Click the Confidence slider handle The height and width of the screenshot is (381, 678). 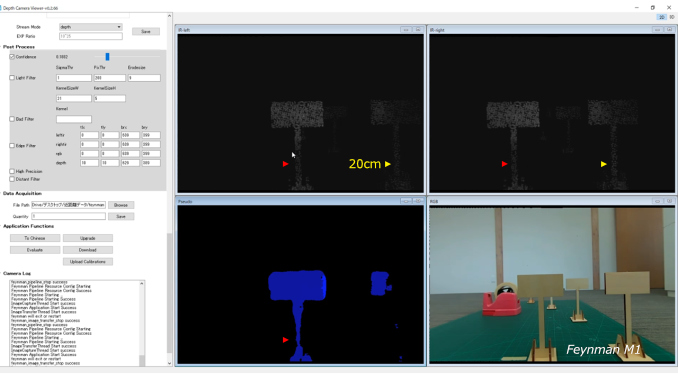pos(107,57)
